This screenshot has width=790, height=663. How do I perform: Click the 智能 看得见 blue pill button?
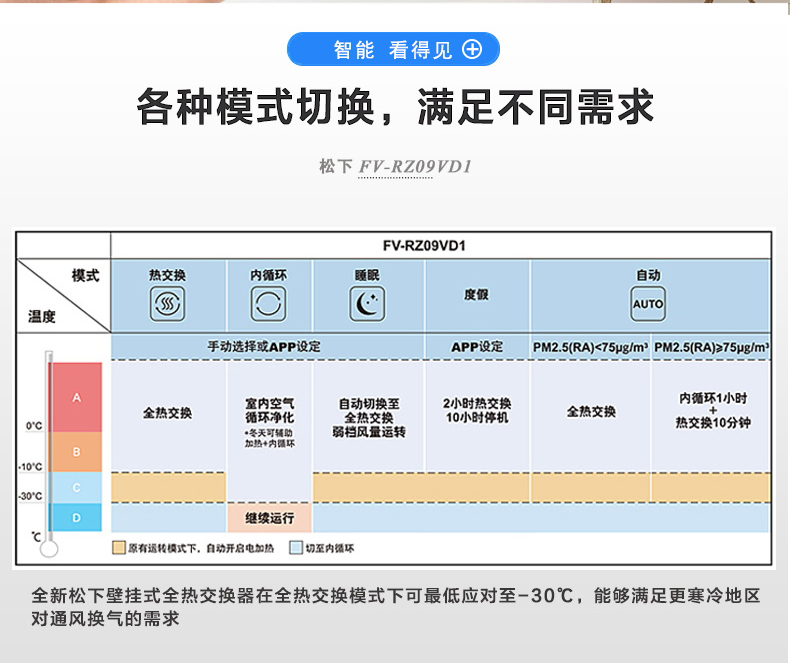393,49
